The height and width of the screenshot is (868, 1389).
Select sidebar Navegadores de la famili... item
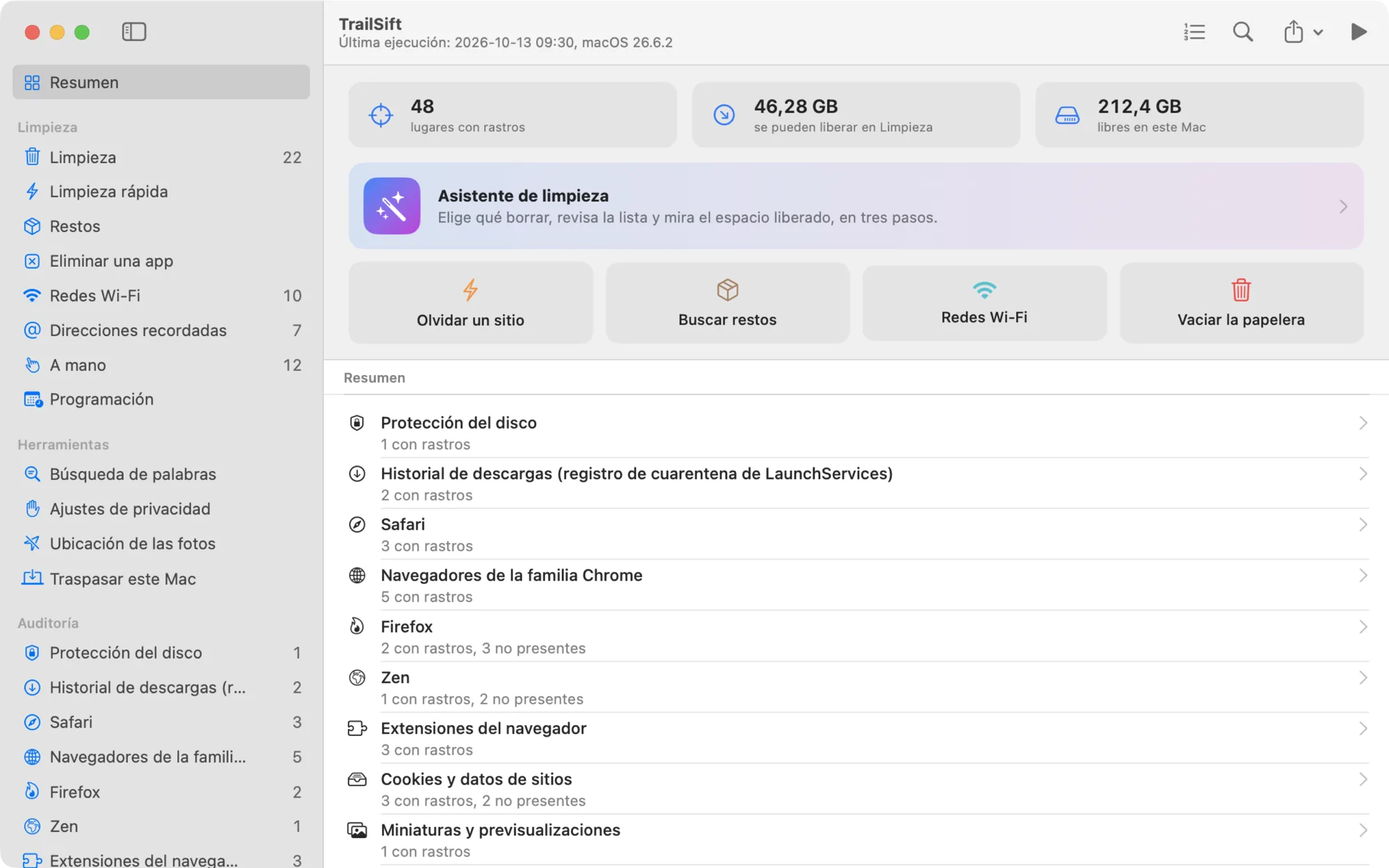click(161, 757)
